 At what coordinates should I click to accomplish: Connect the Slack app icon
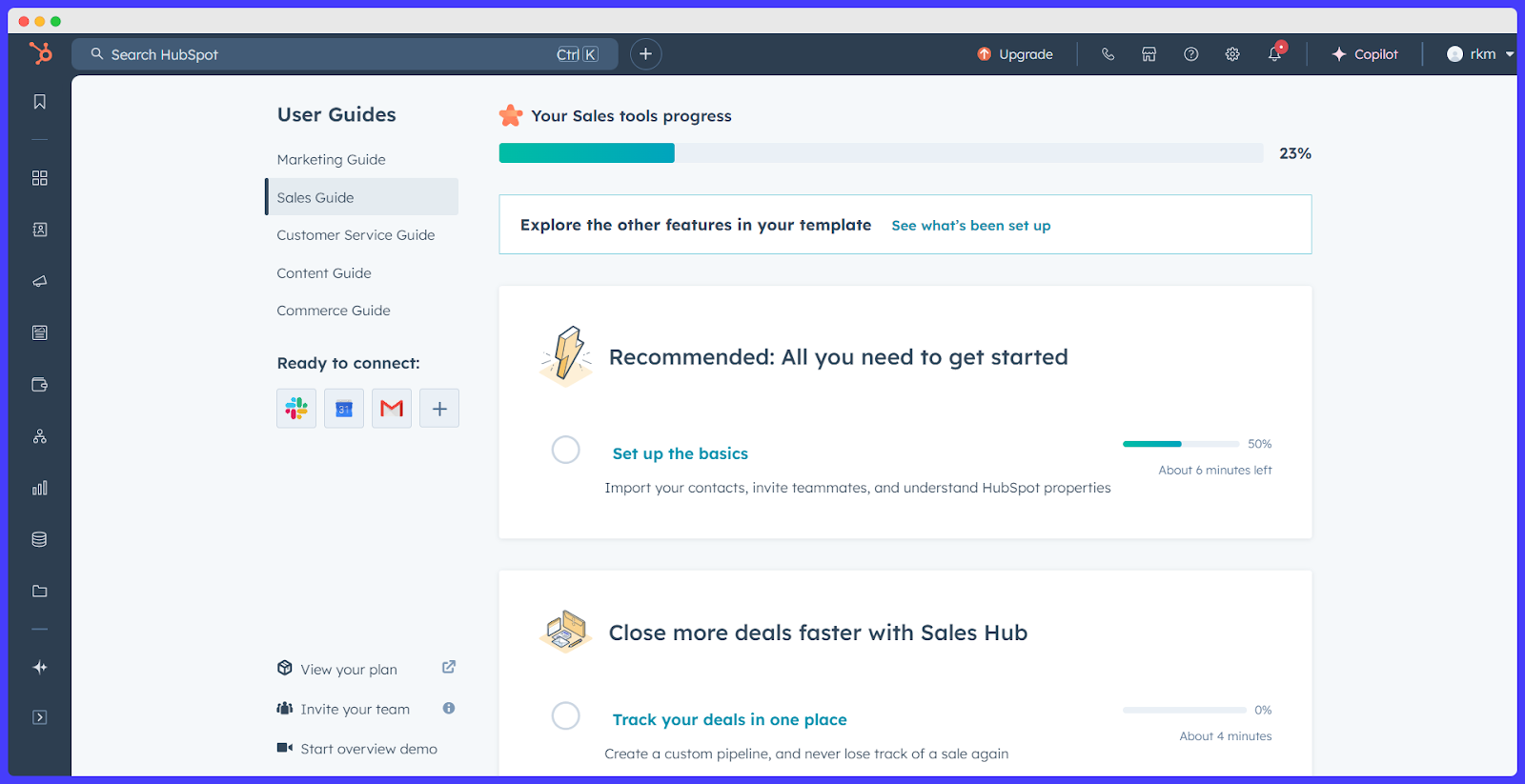pos(296,409)
